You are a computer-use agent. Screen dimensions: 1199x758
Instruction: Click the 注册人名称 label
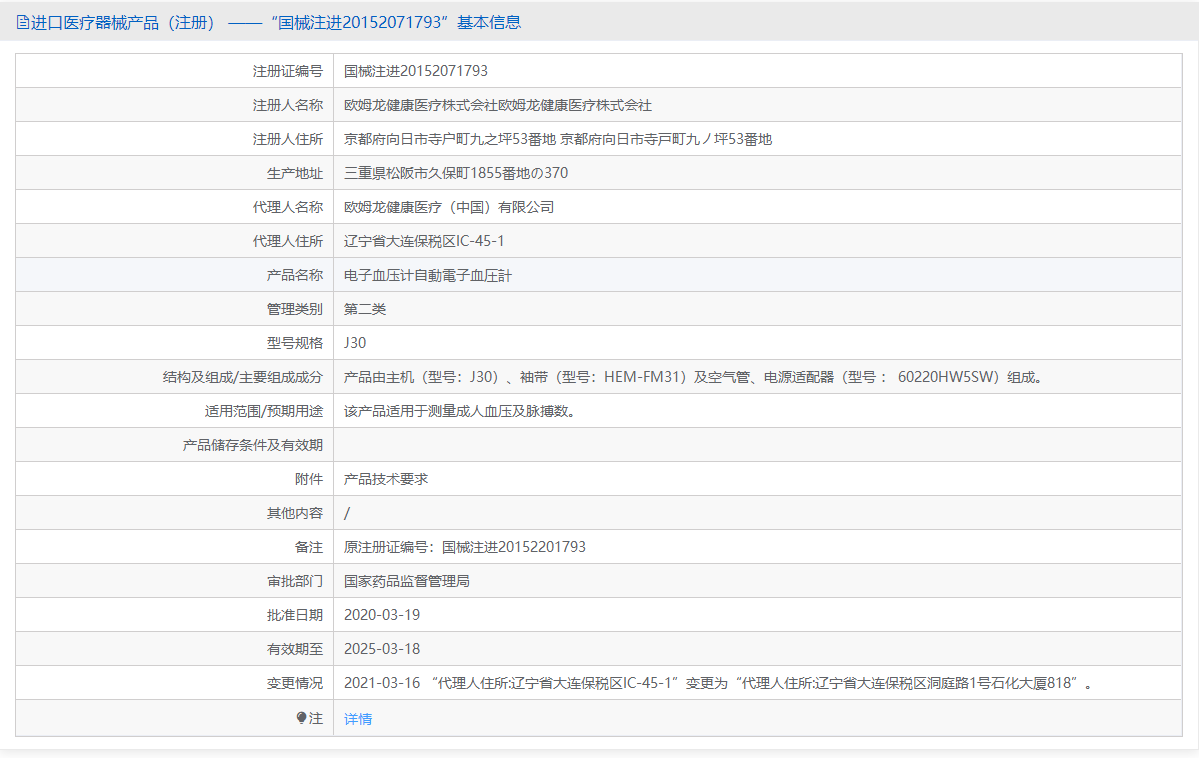click(x=288, y=105)
